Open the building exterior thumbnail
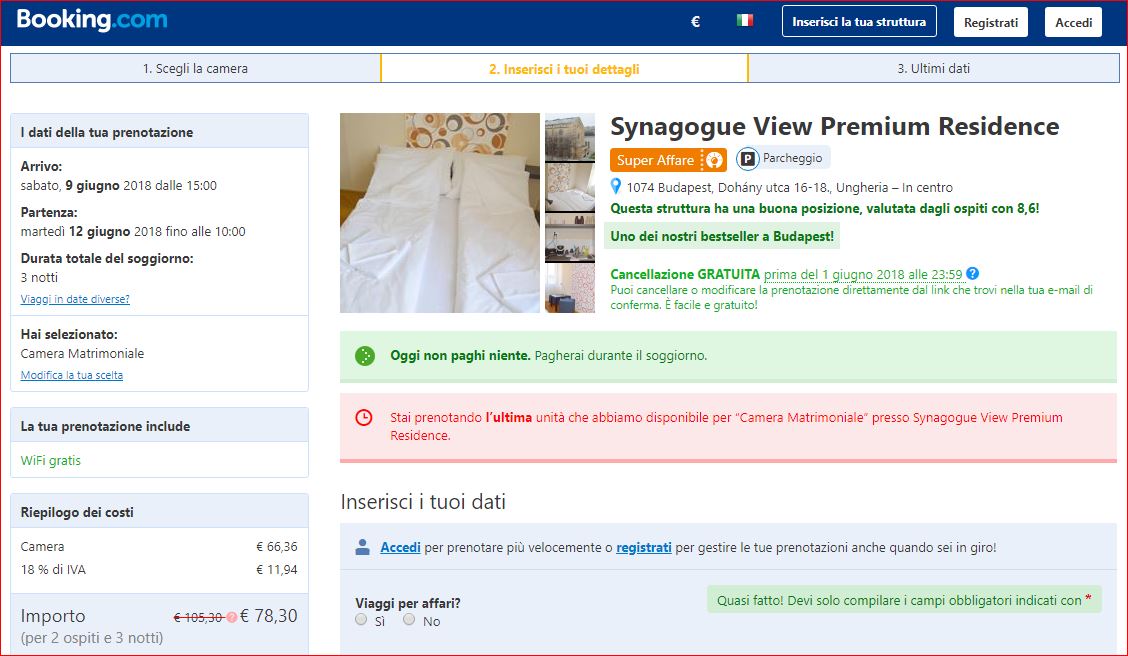This screenshot has height=656, width=1128. 570,137
